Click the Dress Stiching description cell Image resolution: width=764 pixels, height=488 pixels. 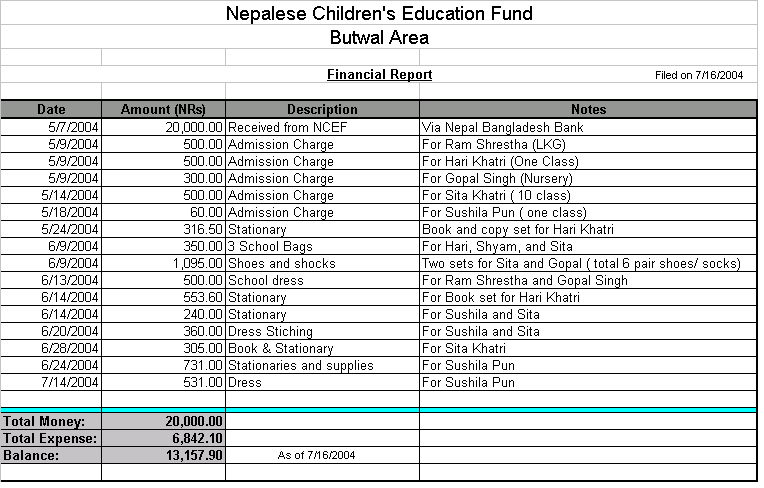322,331
